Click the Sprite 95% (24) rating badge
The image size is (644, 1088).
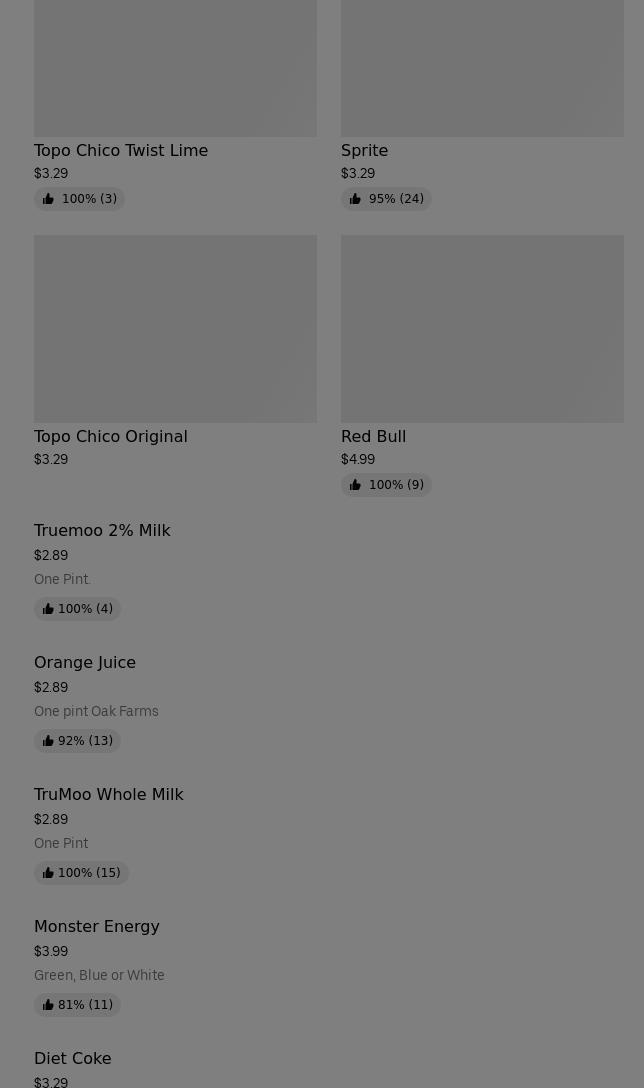coord(387,199)
